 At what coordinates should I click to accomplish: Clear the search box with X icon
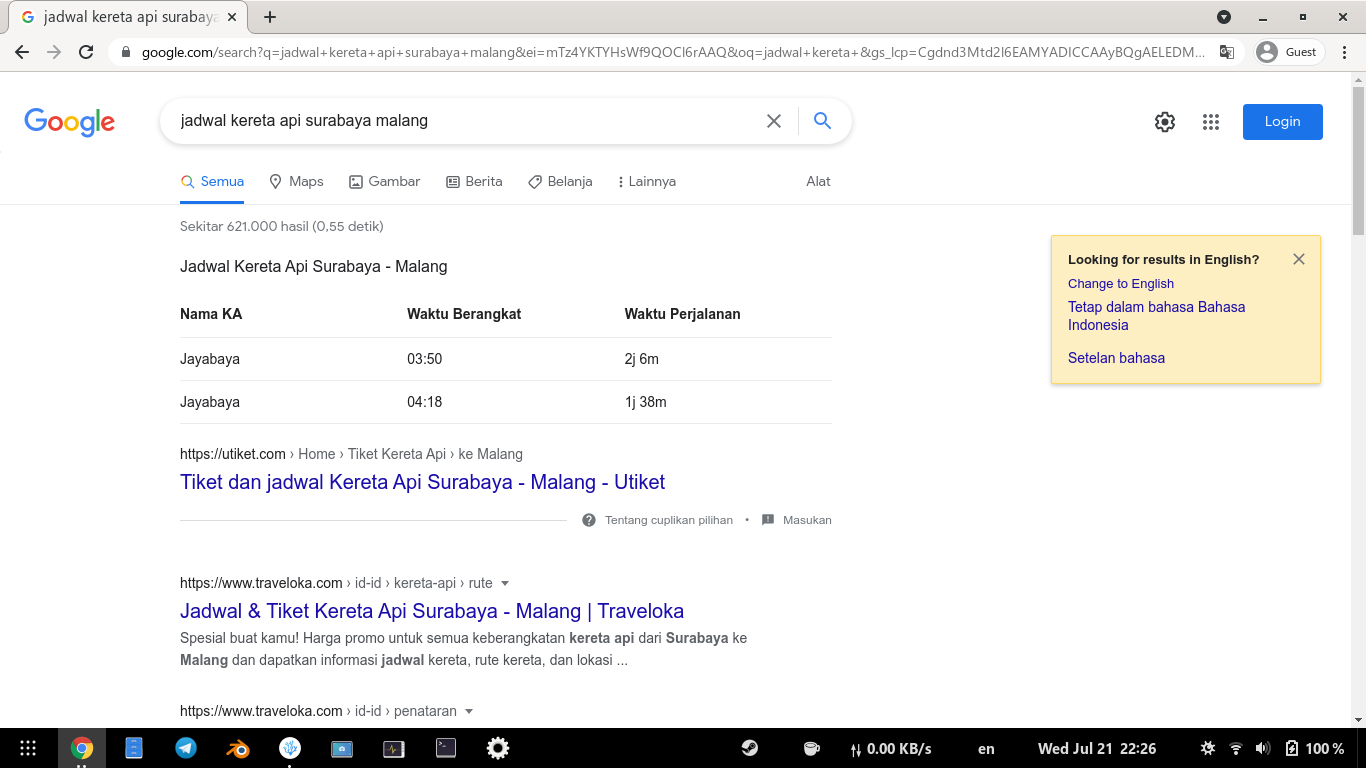pyautogui.click(x=773, y=121)
